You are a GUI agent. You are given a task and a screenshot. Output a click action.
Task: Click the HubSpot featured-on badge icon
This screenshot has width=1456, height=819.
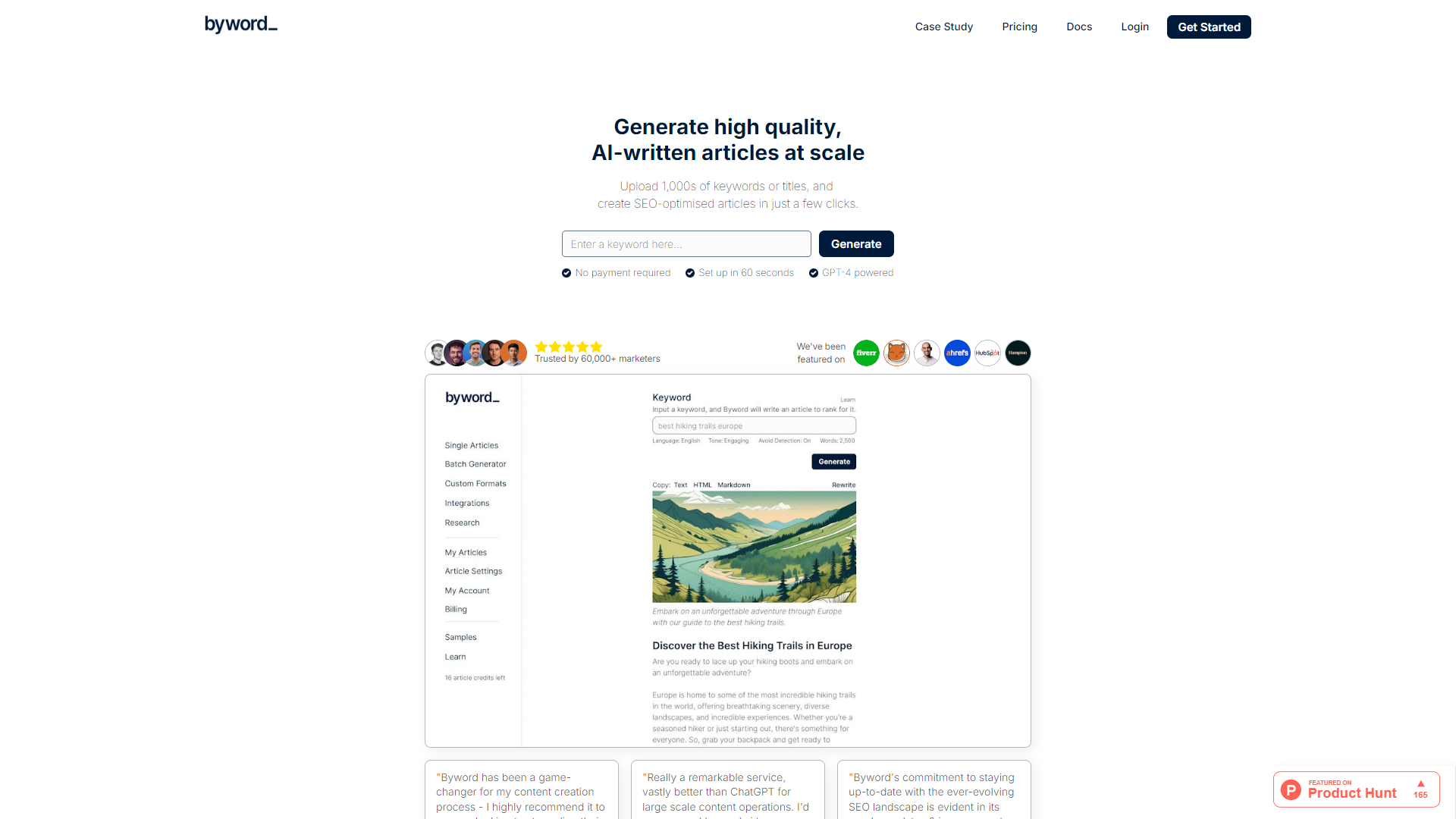987,353
